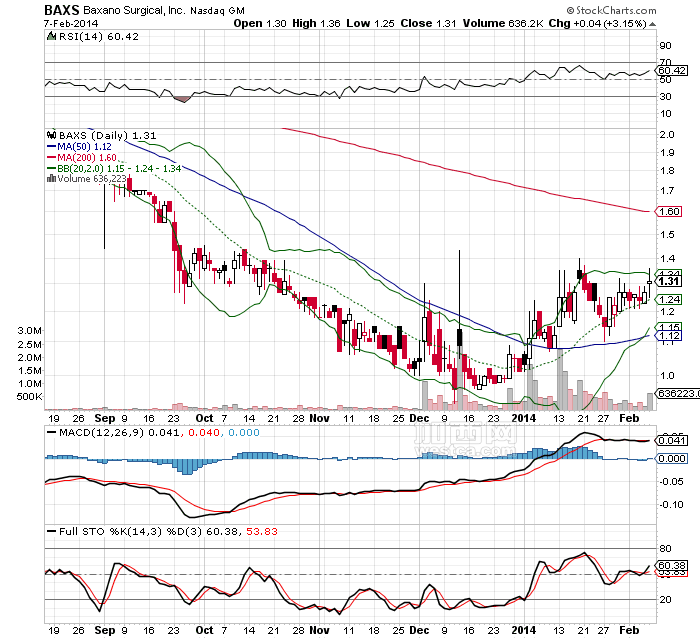This screenshot has height=639, width=700.
Task: Click the Low 1.25 value
Action: pyautogui.click(x=371, y=23)
